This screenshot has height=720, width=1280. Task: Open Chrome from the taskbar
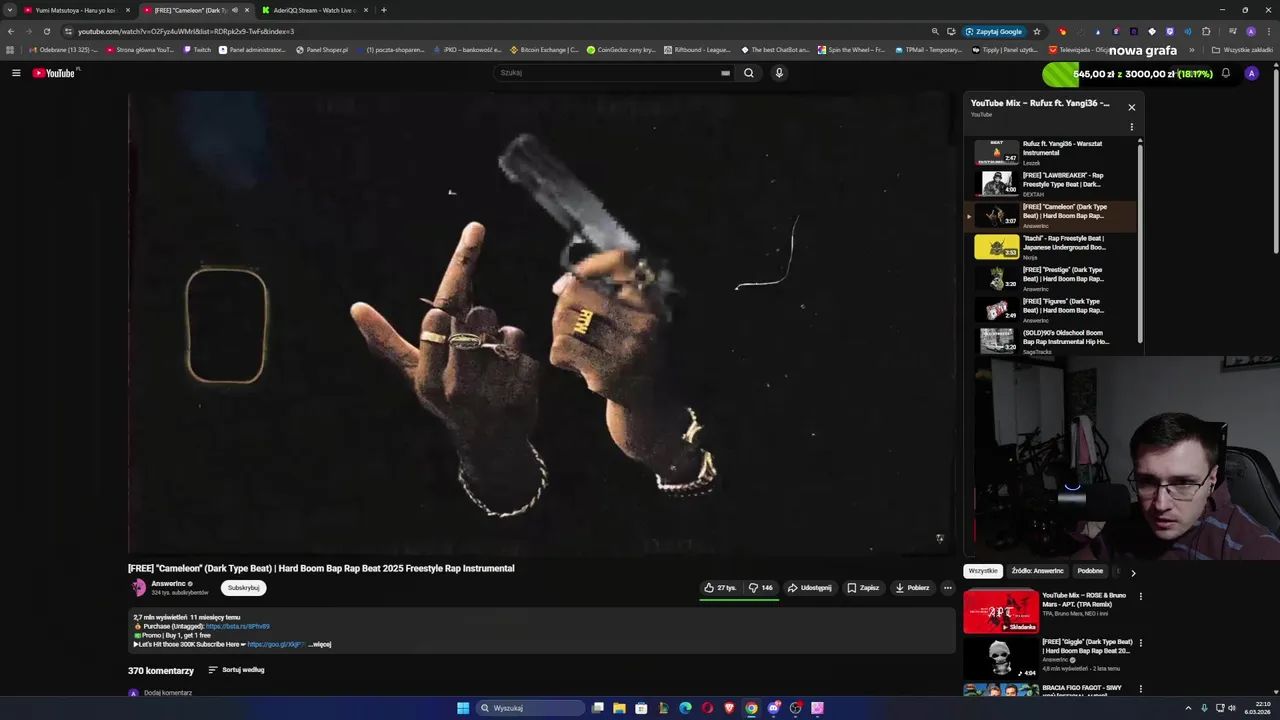point(751,708)
